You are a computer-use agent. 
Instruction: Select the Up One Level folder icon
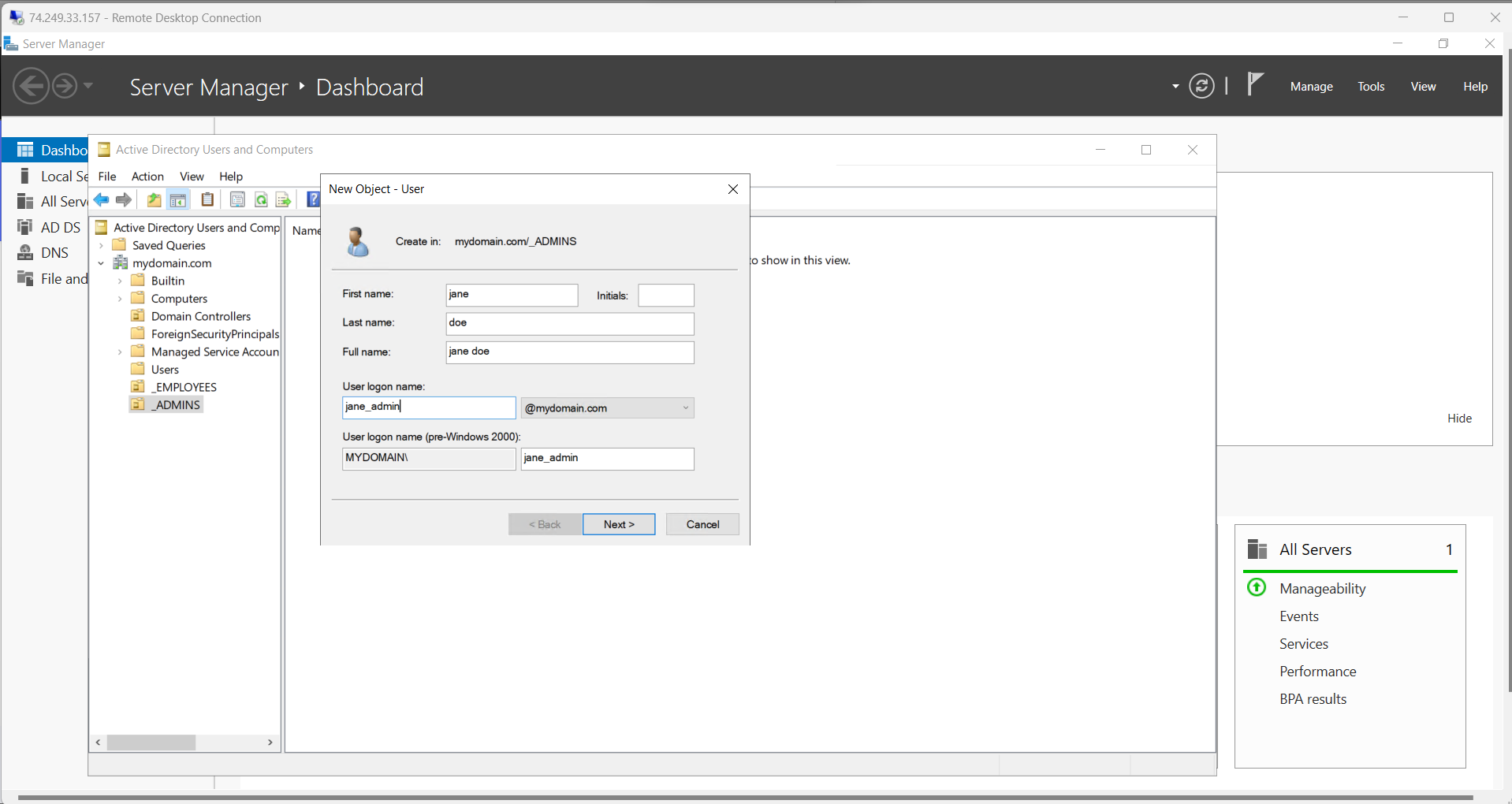154,199
